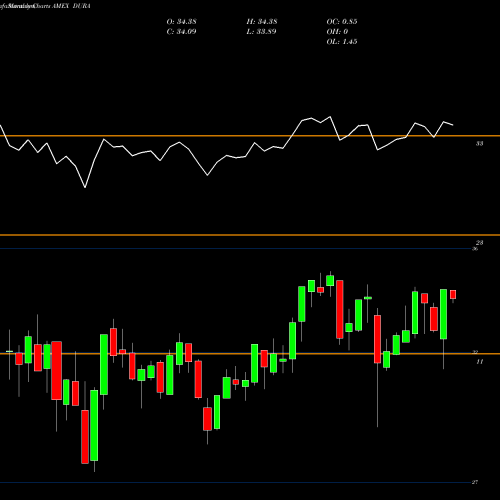Select the high price readout H: 34.38

[x=262, y=22]
